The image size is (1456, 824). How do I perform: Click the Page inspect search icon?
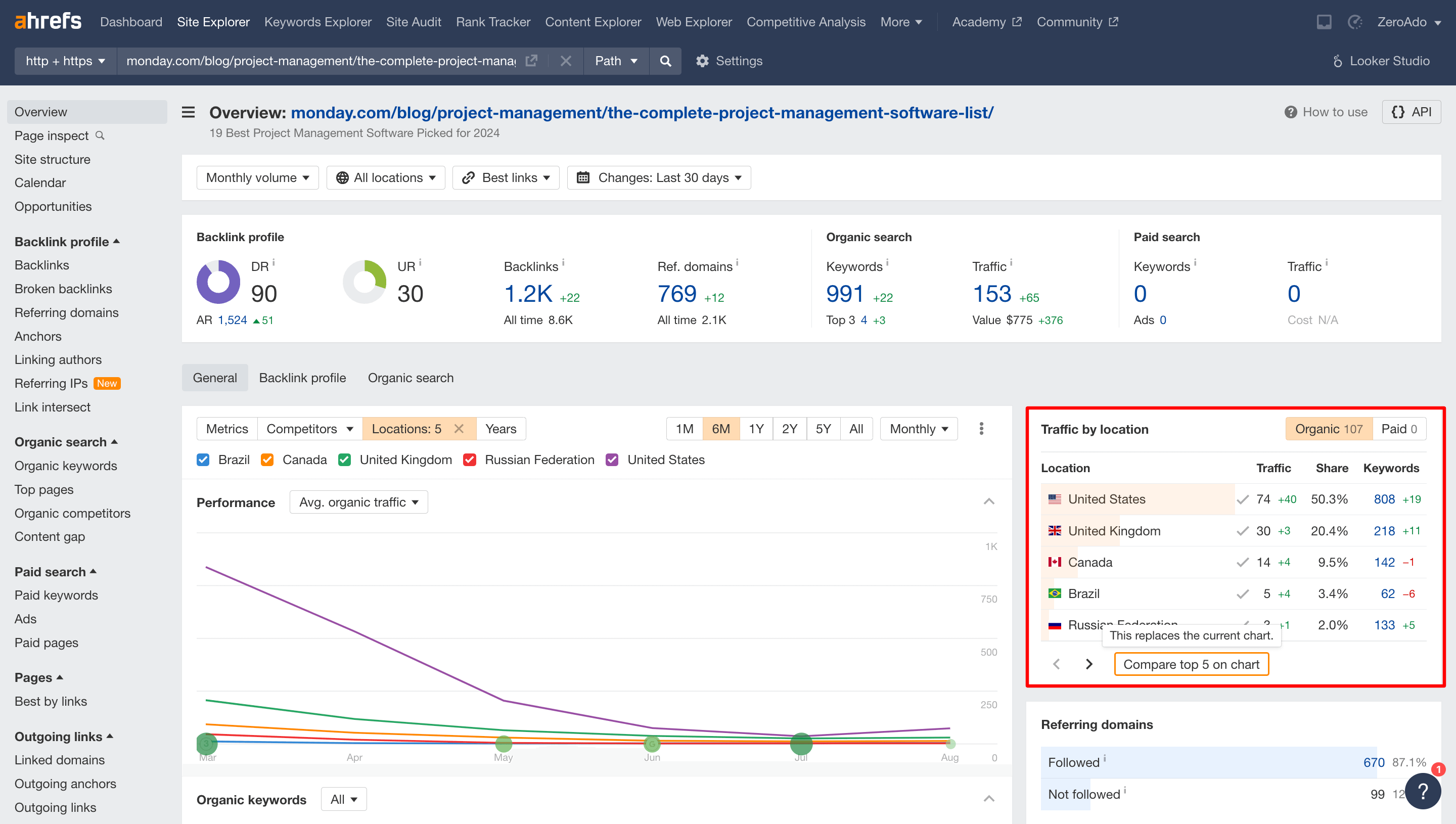click(x=100, y=135)
